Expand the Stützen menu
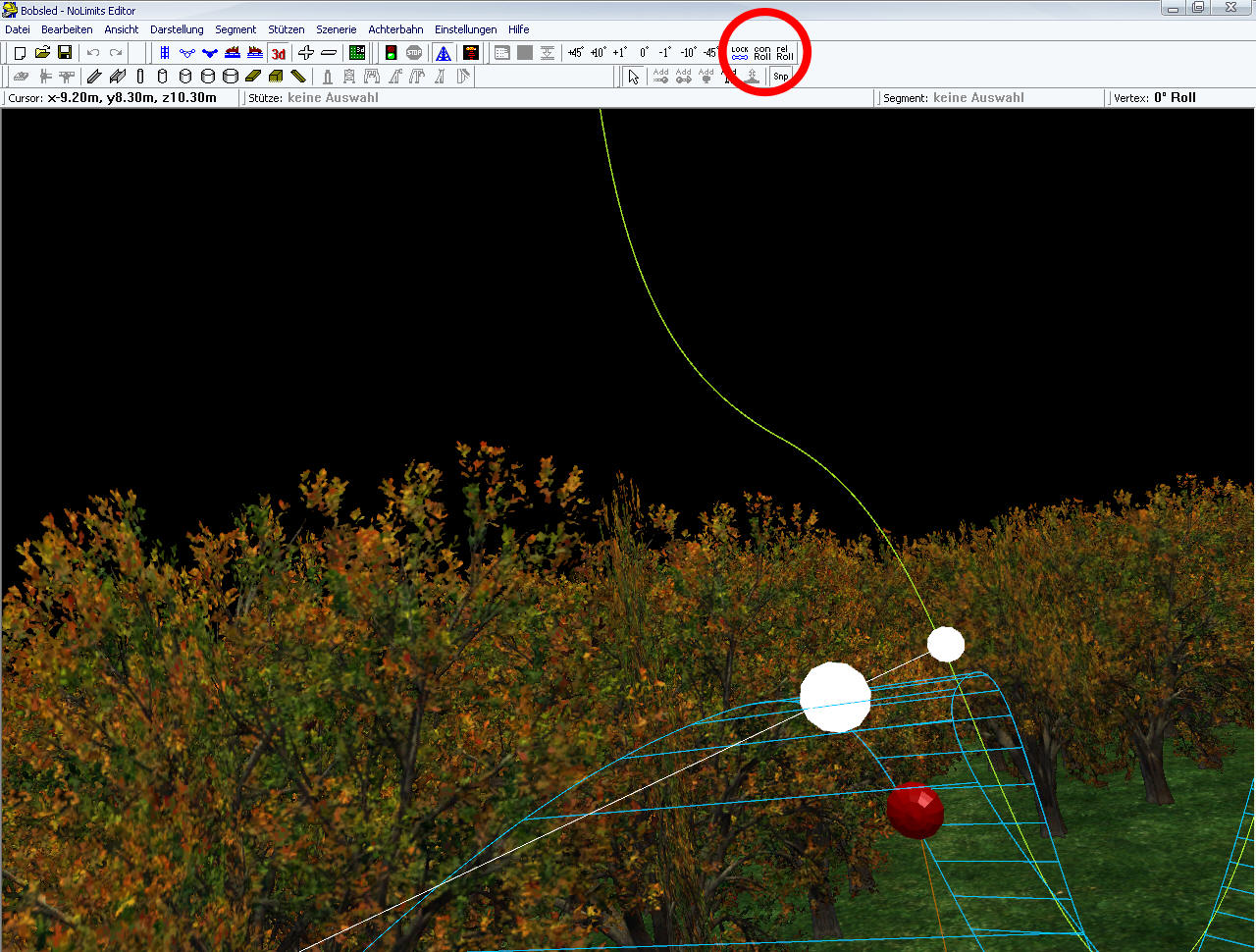The image size is (1256, 952). tap(286, 29)
